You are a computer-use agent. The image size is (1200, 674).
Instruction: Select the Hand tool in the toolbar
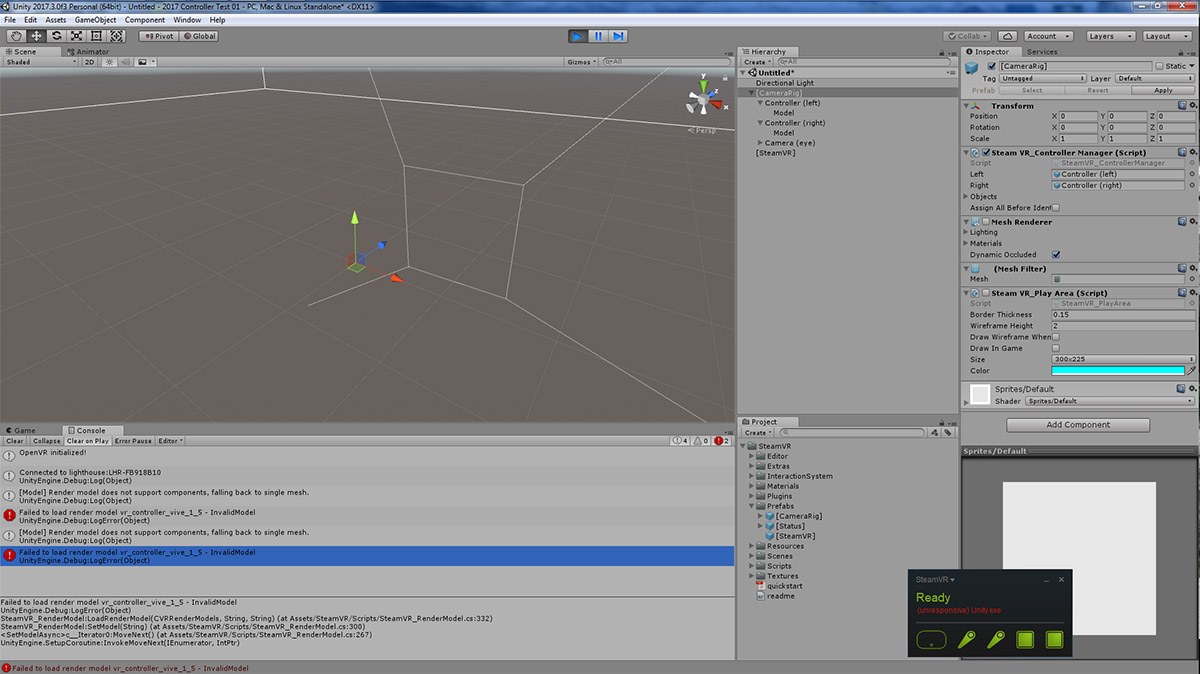click(15, 36)
